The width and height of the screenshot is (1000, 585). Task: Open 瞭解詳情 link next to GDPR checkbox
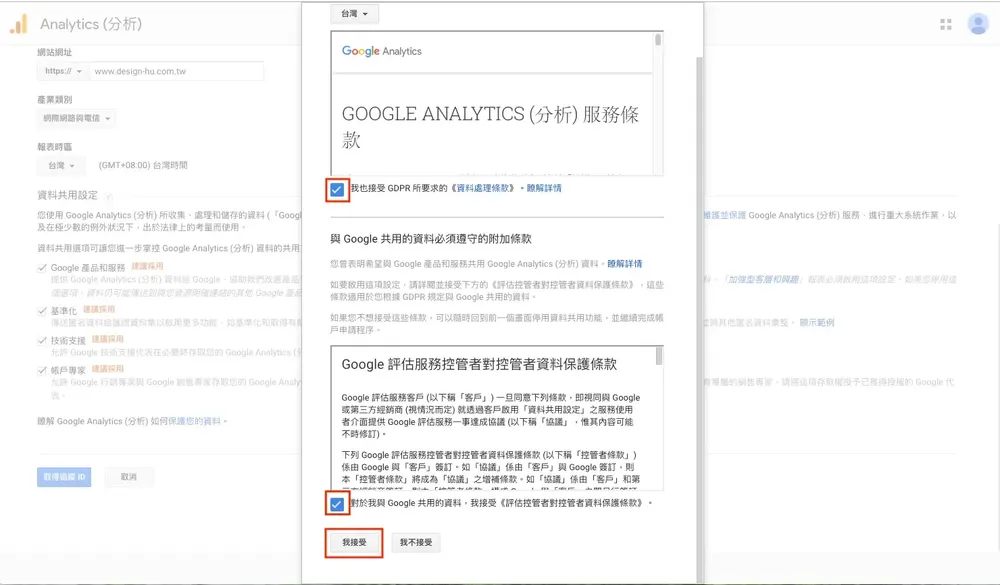(x=544, y=188)
